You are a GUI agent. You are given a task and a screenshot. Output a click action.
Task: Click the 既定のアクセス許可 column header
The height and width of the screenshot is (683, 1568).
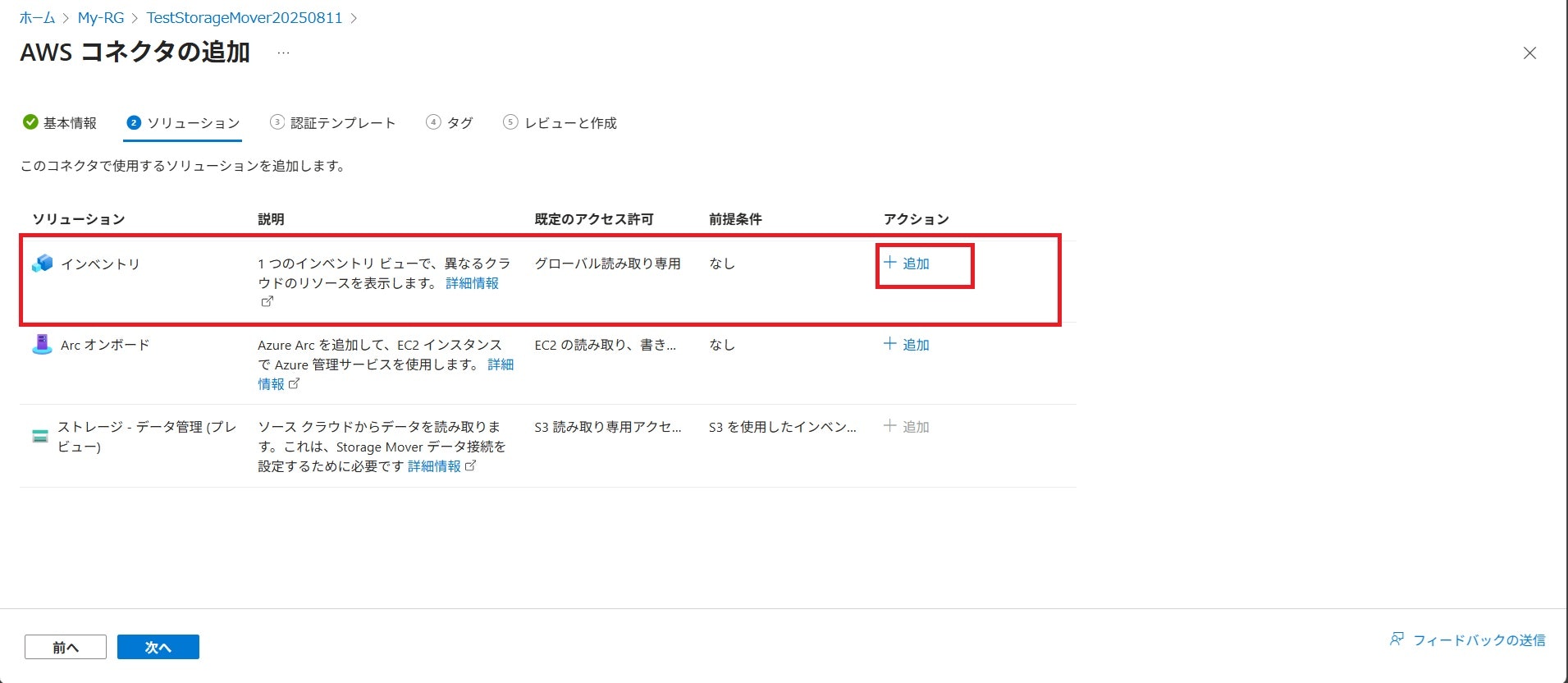594,219
